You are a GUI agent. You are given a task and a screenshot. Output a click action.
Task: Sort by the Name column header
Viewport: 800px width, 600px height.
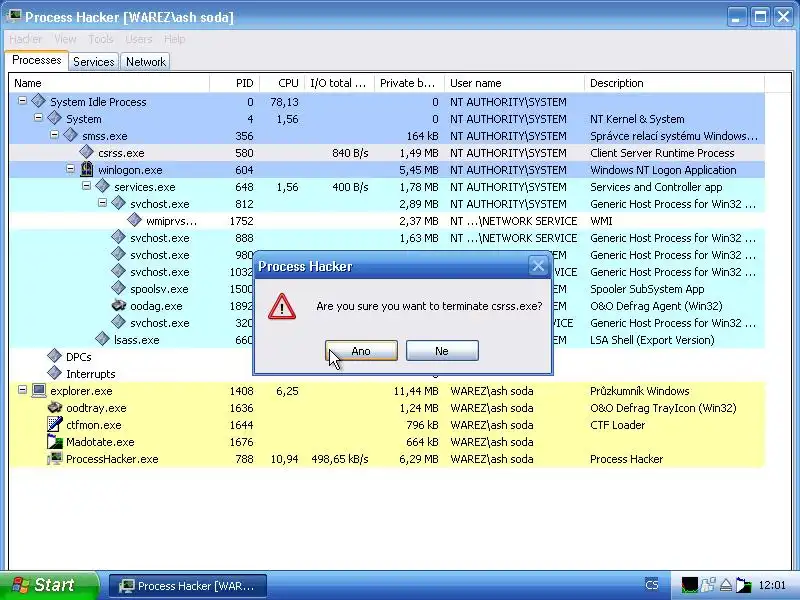click(x=109, y=83)
